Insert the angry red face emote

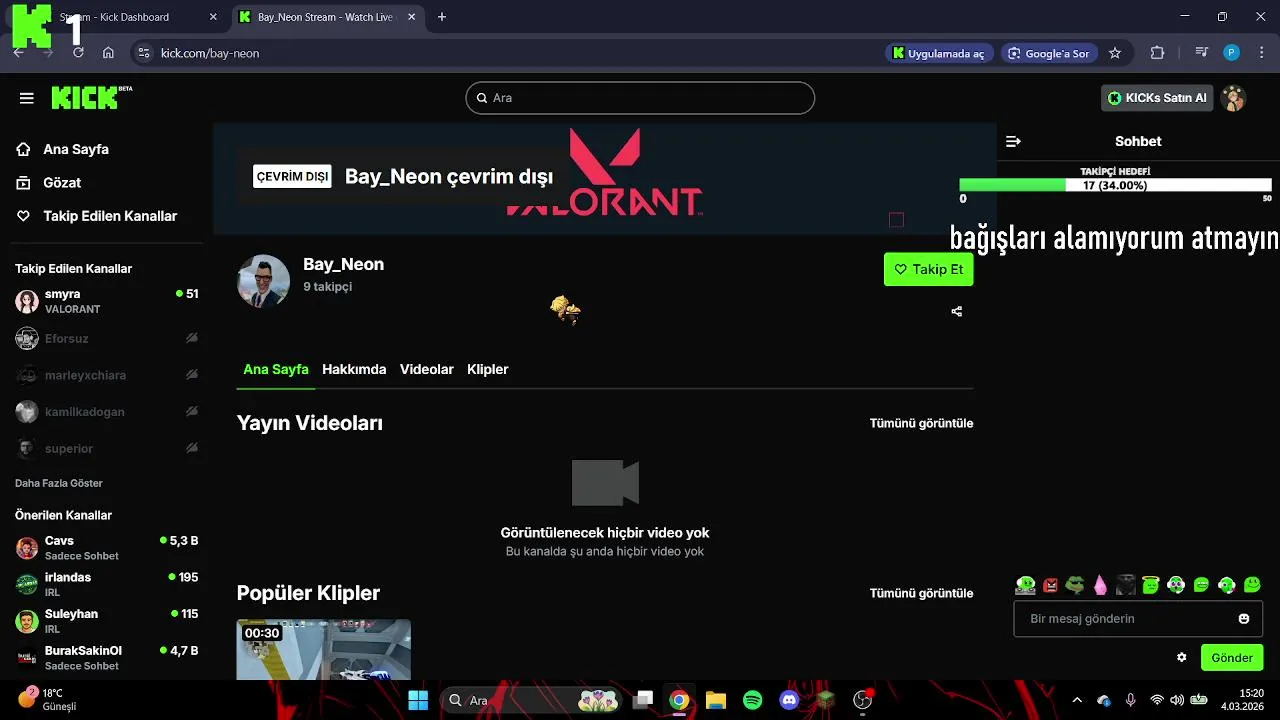coord(1050,585)
